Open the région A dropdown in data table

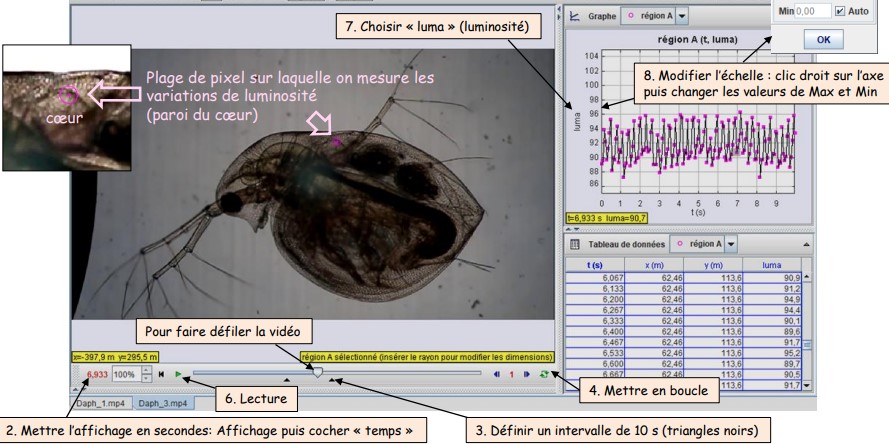click(729, 244)
